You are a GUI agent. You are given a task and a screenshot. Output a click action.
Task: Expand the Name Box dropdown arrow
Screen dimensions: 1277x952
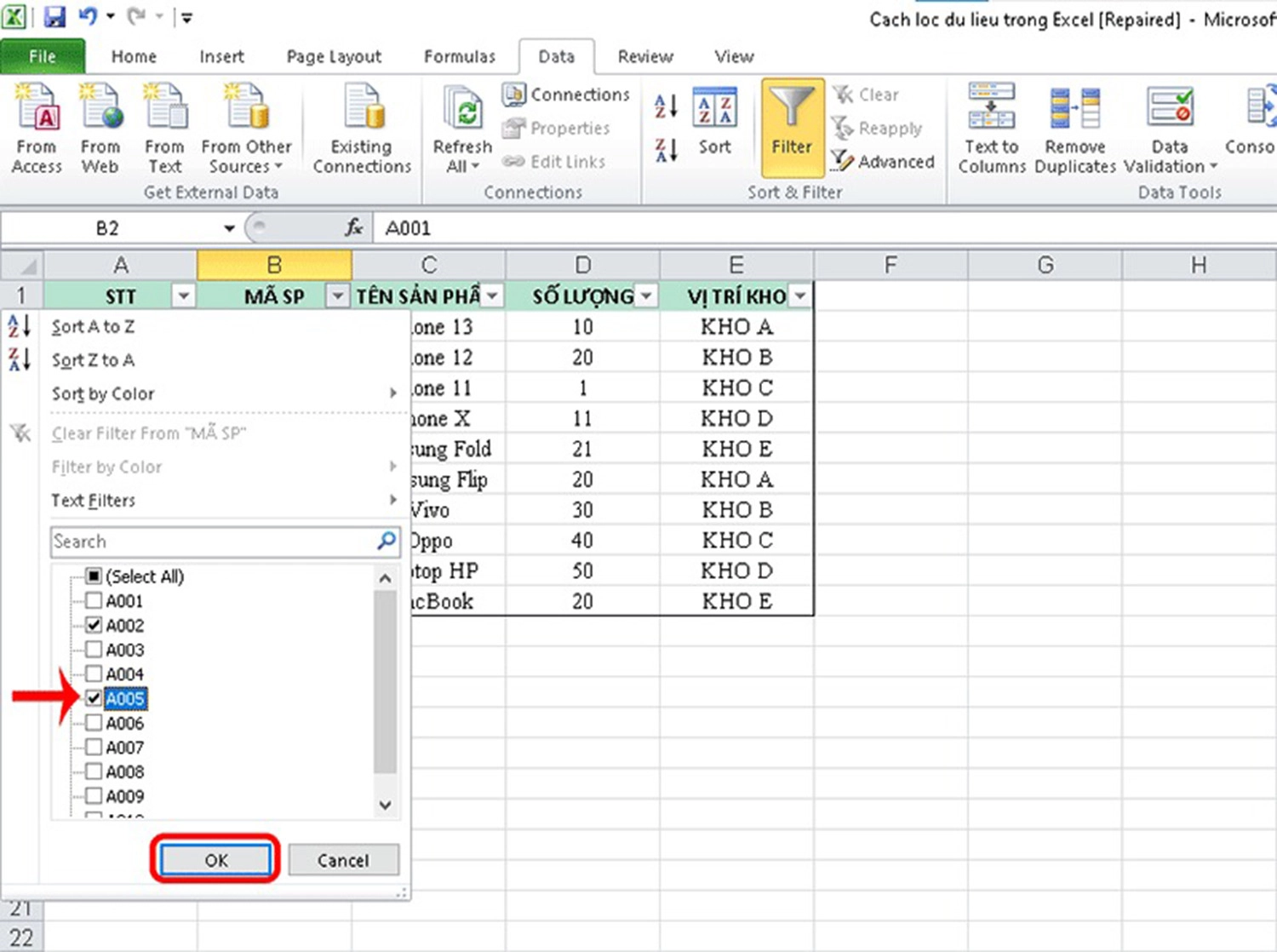pos(228,228)
